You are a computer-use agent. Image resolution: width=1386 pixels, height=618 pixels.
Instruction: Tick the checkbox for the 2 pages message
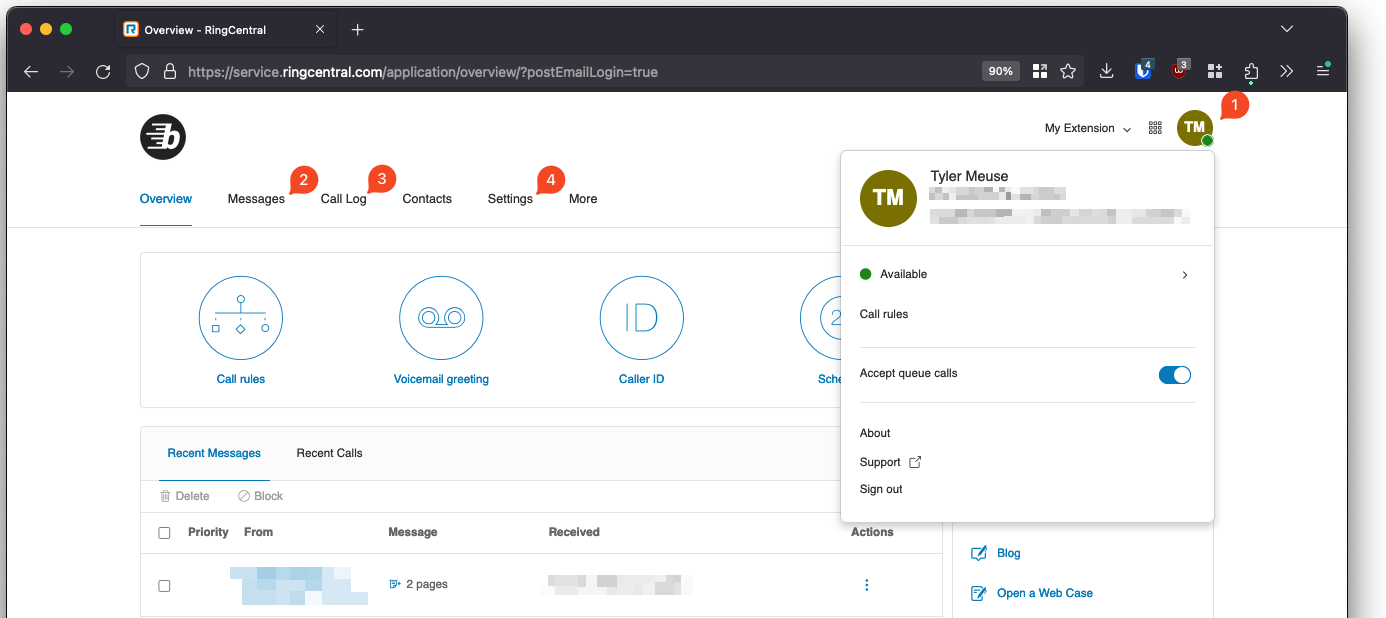click(165, 586)
